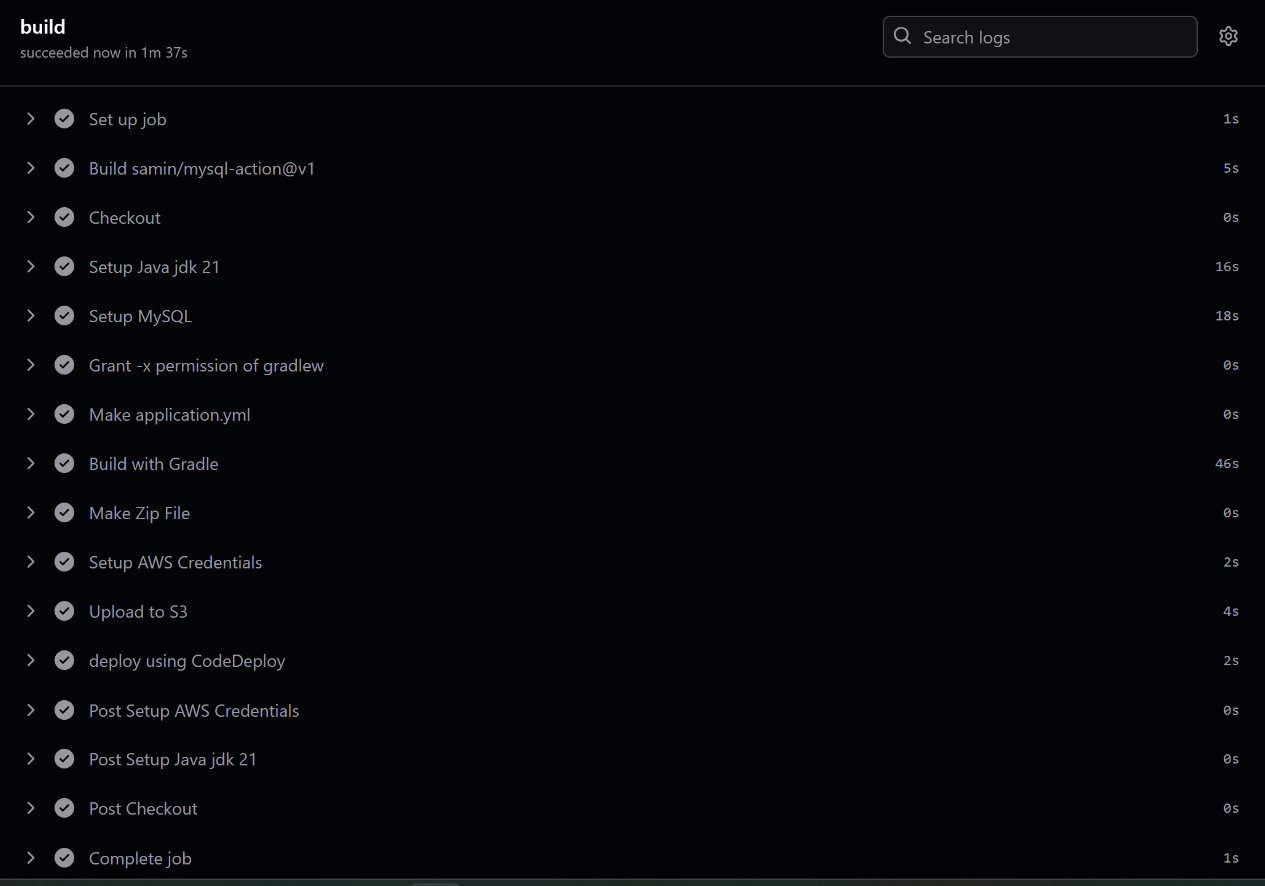Expand the Set up job step chevron

coord(31,118)
